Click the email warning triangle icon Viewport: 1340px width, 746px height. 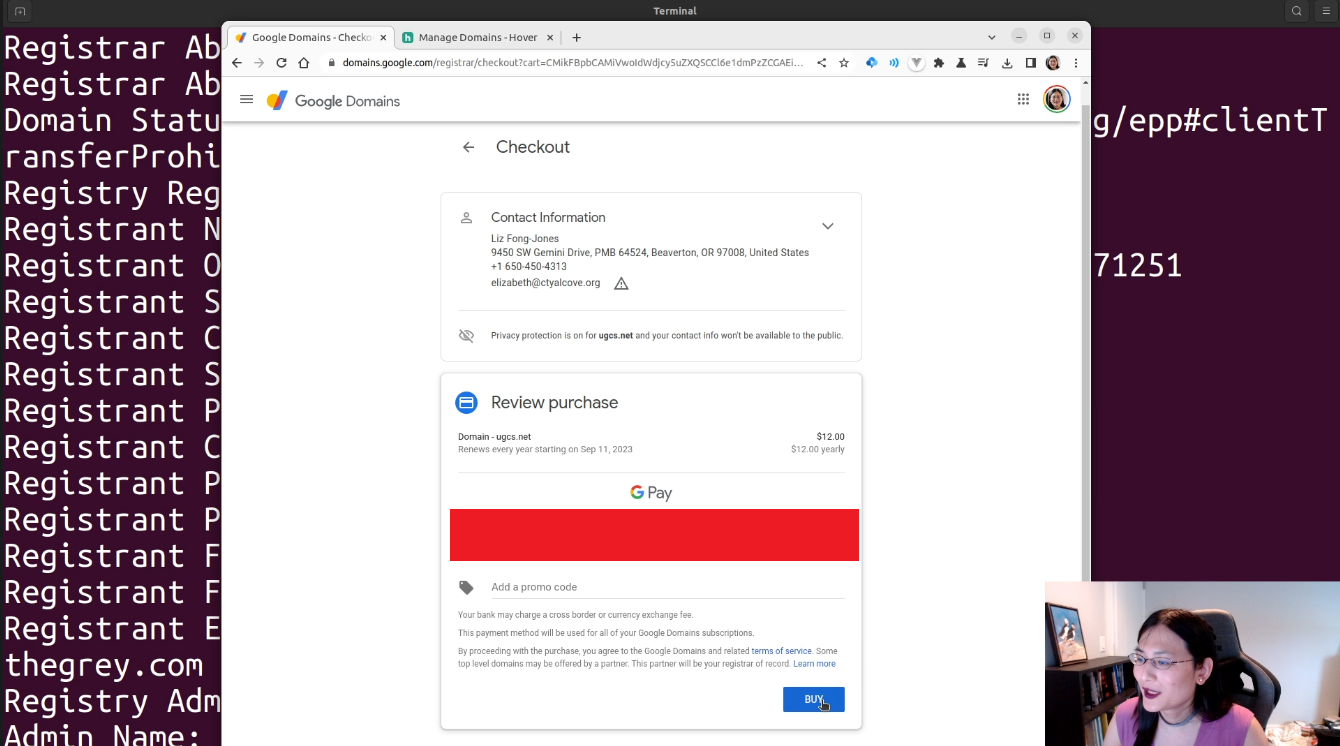[x=621, y=283]
